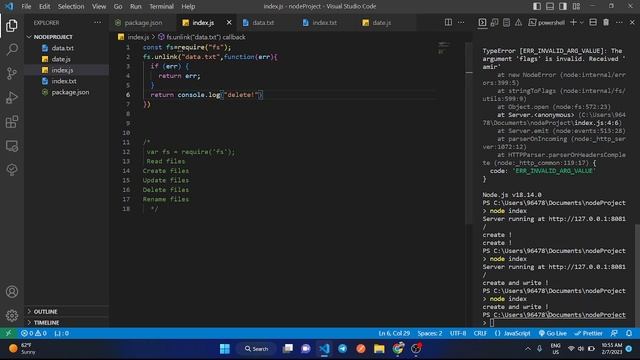Show the Output panel icon
The width and height of the screenshot is (640, 360).
pos(507,23)
